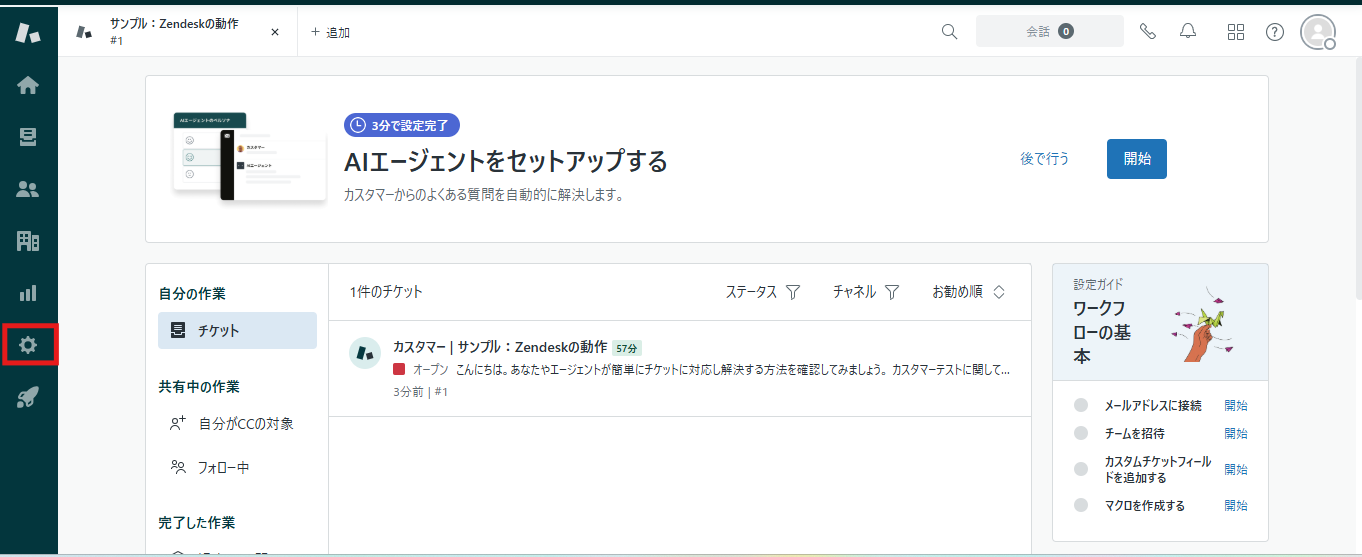The height and width of the screenshot is (557, 1362).
Task: Click the 57分 badge on ticket
Action: coord(627,348)
